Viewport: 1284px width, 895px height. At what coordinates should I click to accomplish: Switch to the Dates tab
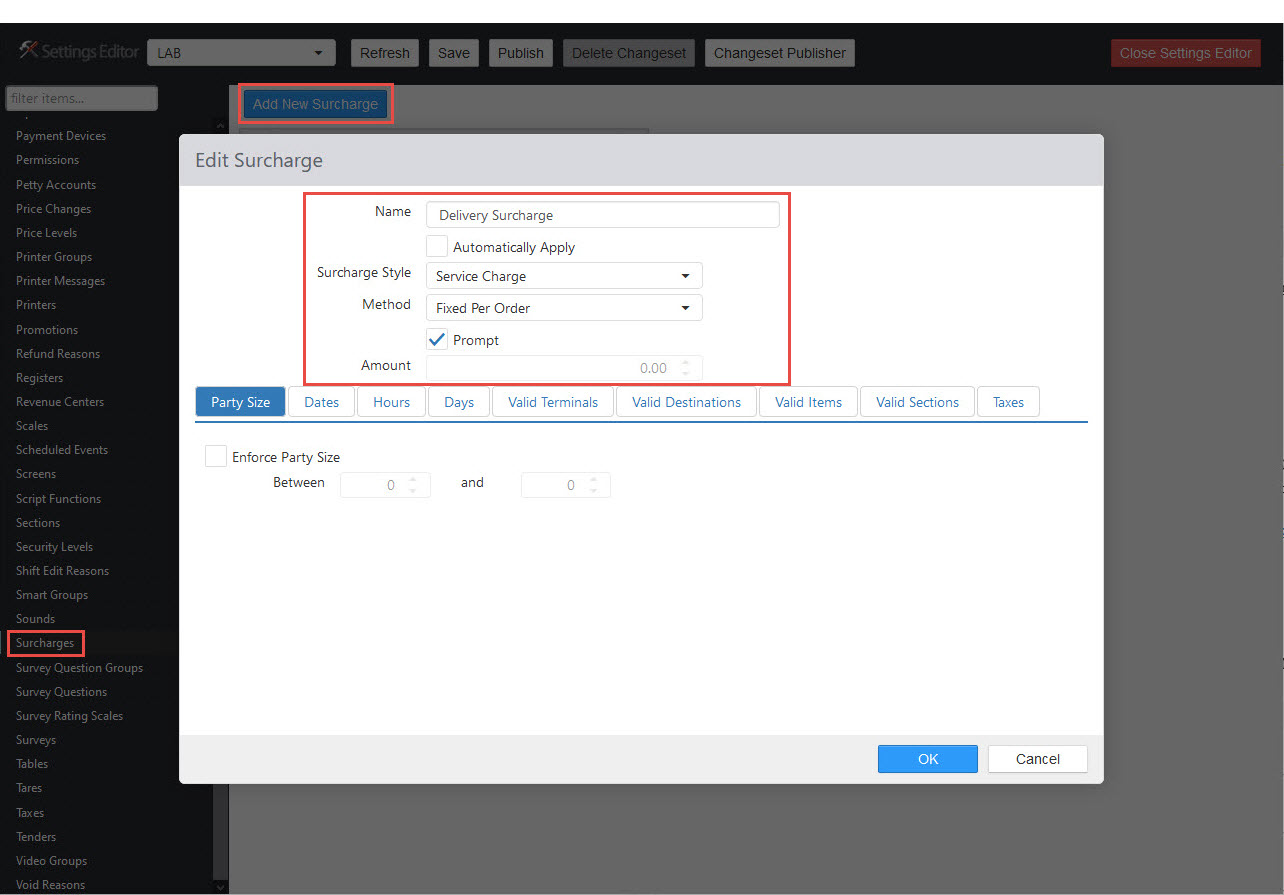point(322,402)
